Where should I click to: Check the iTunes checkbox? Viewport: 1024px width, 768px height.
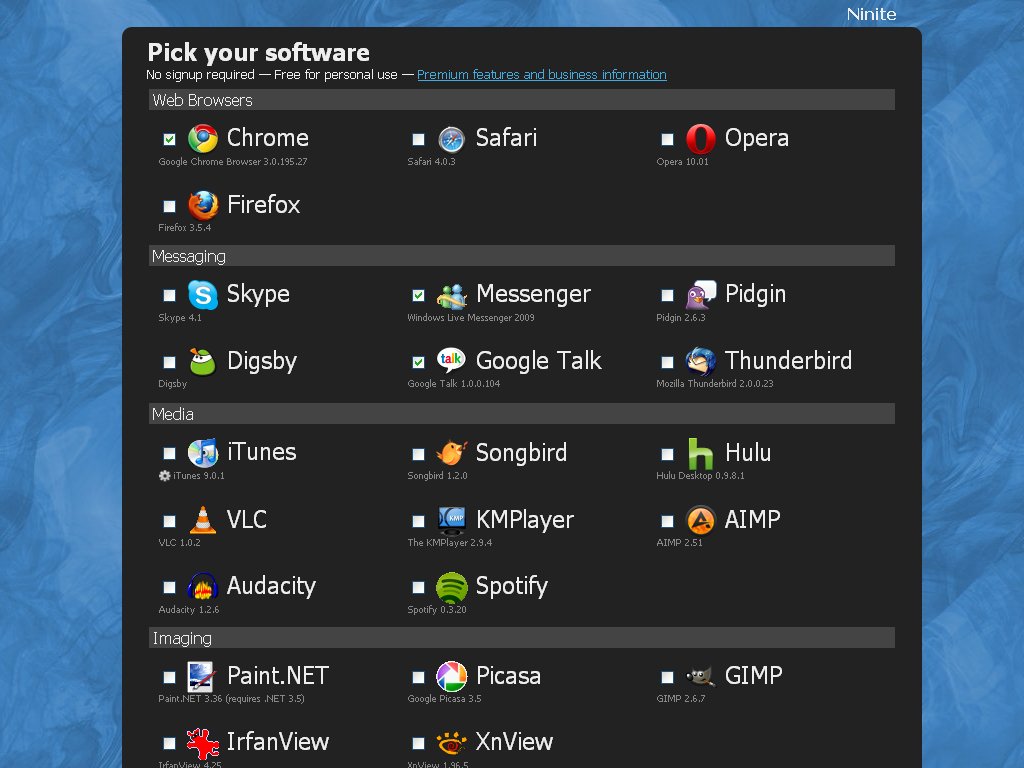[x=170, y=453]
